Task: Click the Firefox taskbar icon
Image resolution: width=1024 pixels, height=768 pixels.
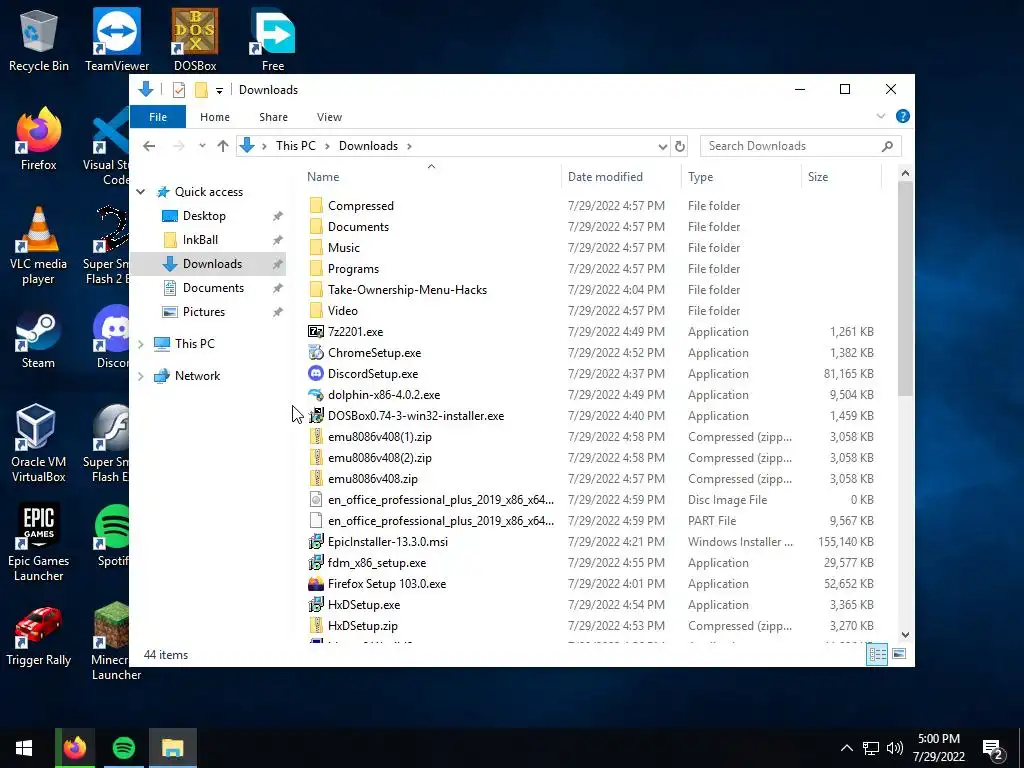Action: point(74,748)
